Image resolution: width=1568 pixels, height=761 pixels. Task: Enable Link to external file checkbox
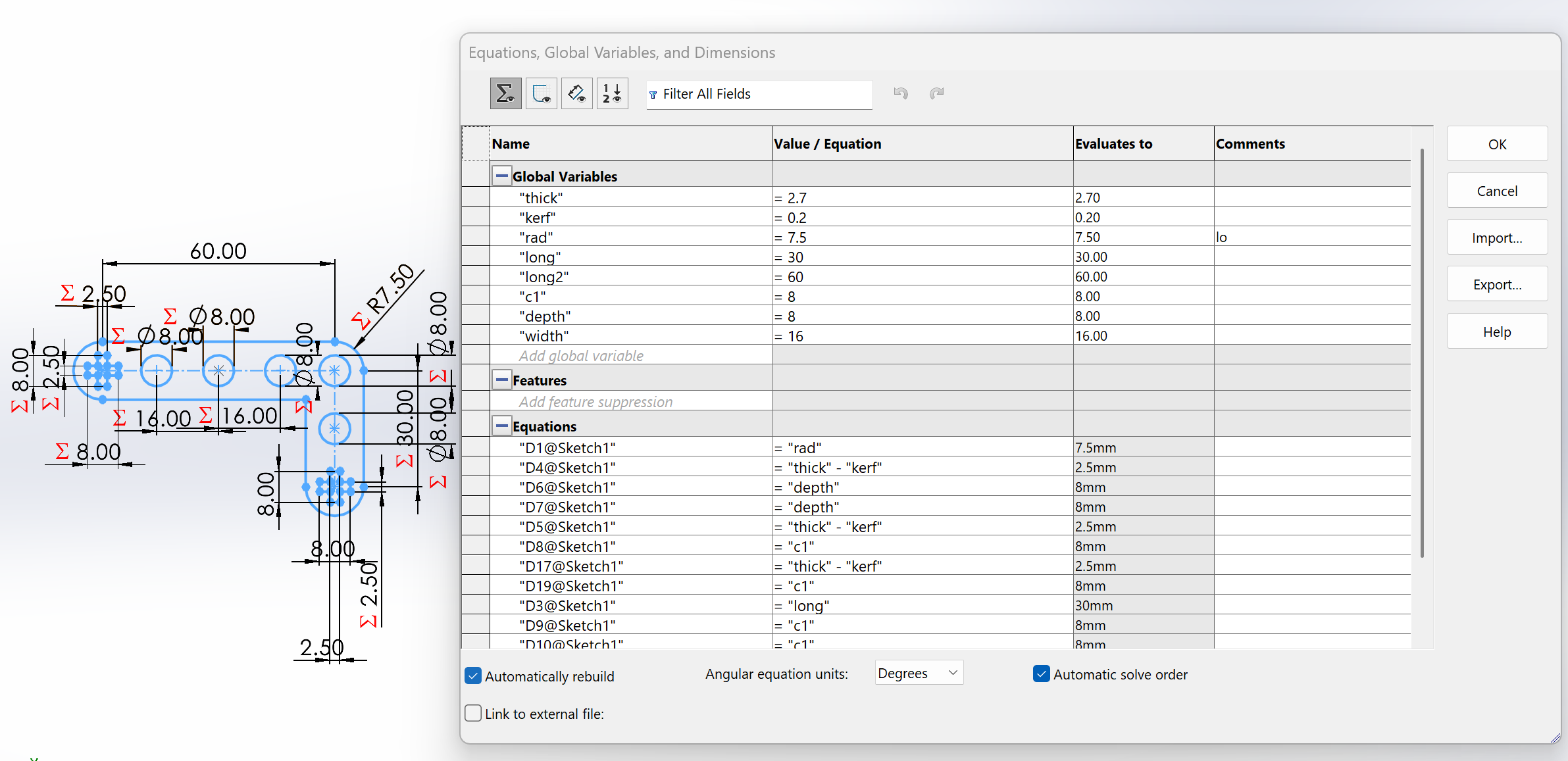[x=473, y=714]
